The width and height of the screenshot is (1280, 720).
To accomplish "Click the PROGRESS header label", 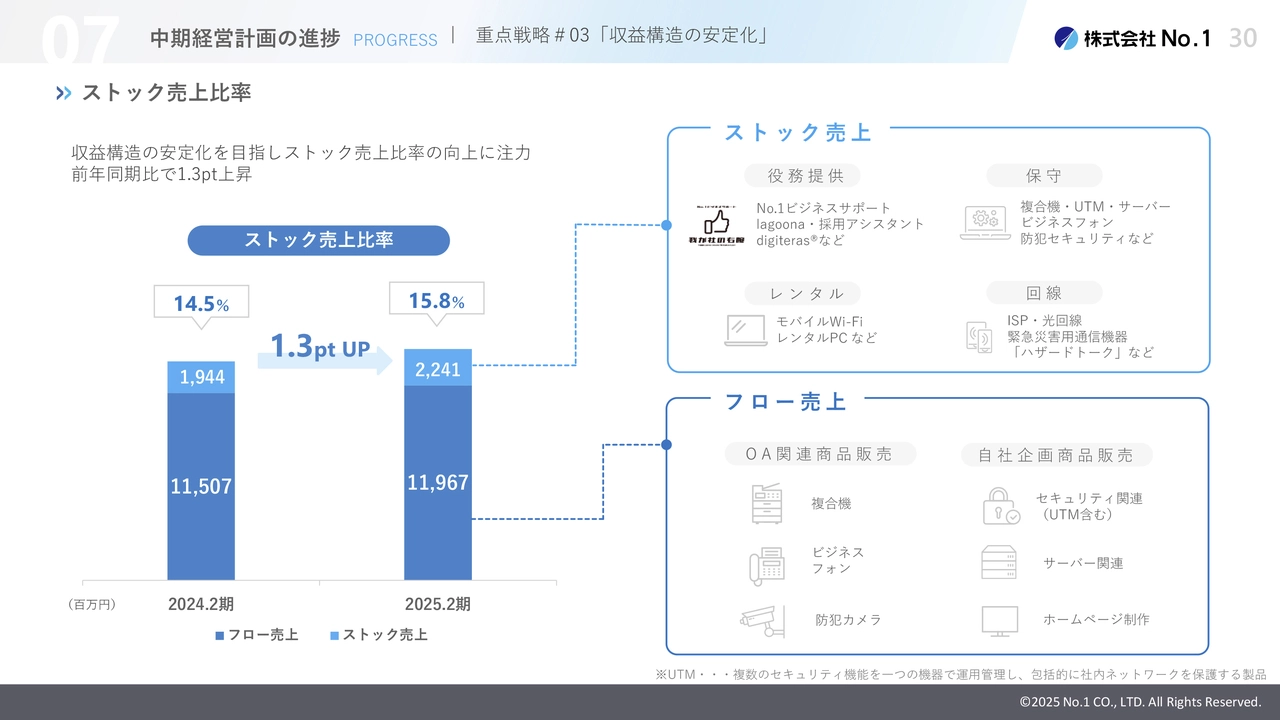I will pos(395,40).
